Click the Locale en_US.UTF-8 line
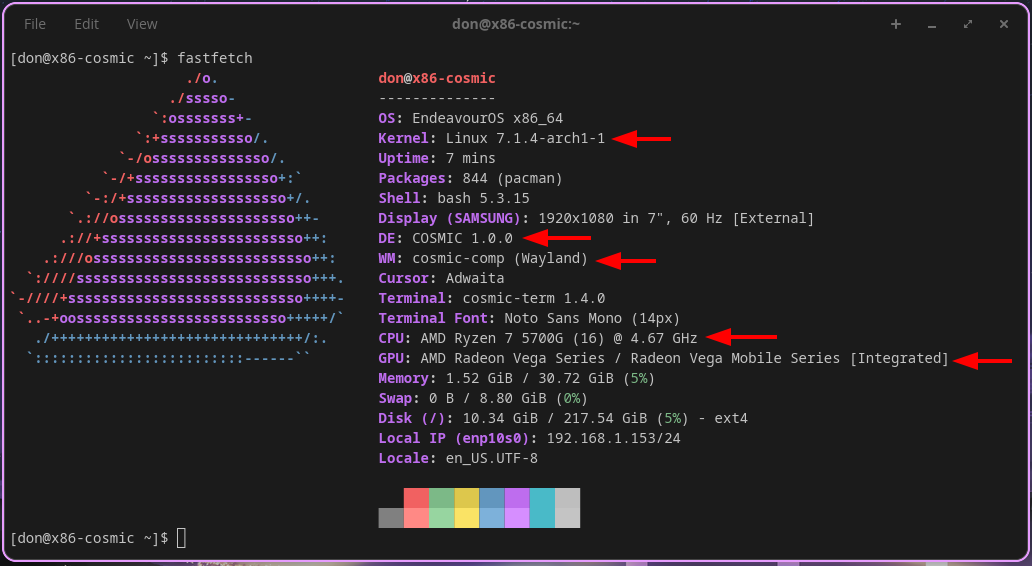Image resolution: width=1032 pixels, height=566 pixels. (x=458, y=459)
